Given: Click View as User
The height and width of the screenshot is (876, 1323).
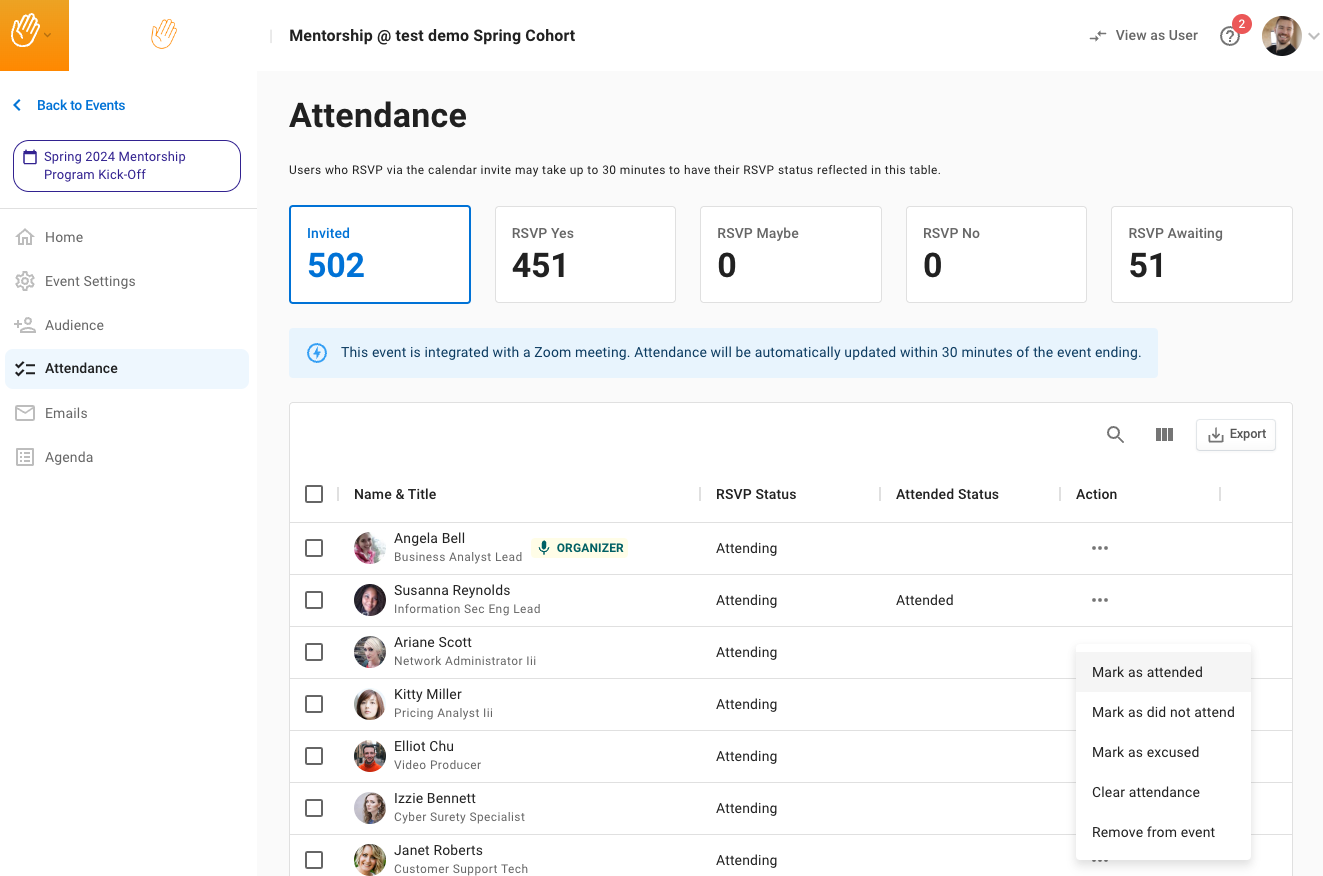Looking at the screenshot, I should (1144, 36).
